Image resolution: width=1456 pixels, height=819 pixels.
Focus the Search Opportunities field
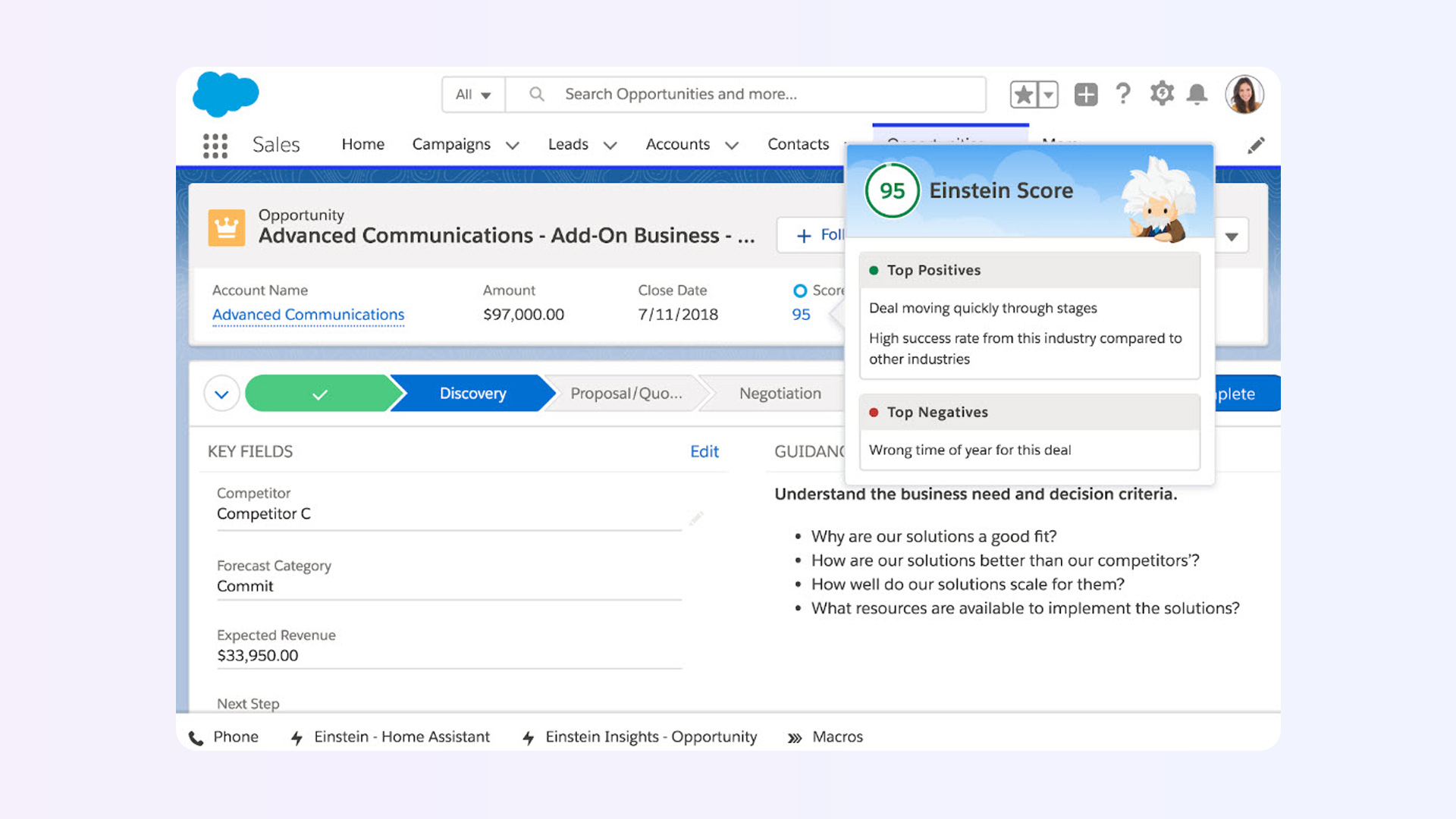pos(745,94)
